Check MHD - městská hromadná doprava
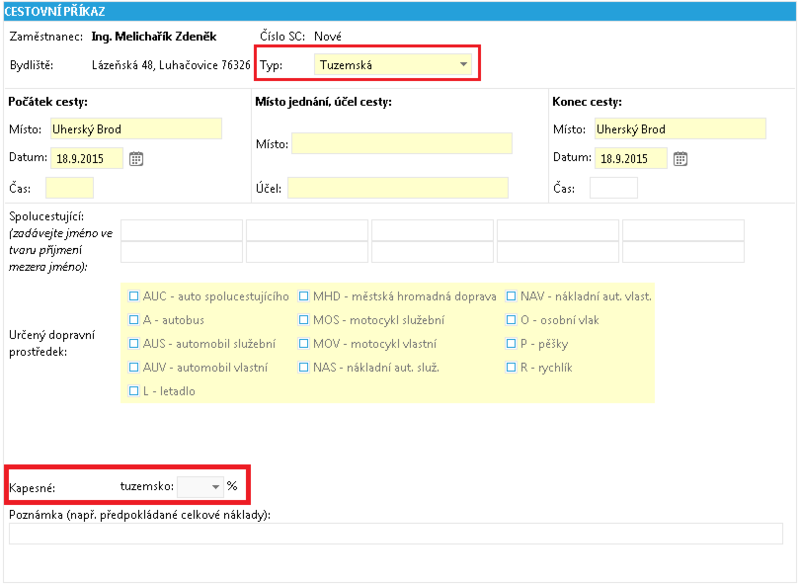The width and height of the screenshot is (800, 585). [304, 296]
